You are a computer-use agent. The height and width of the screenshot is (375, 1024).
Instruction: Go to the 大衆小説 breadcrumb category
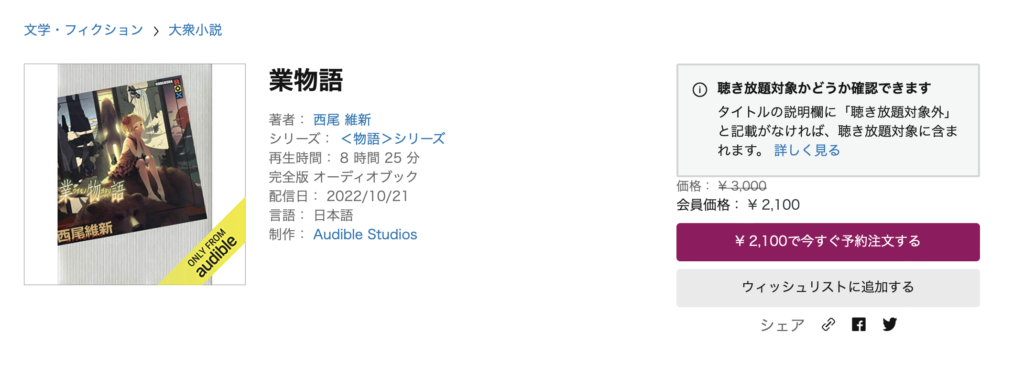point(195,30)
